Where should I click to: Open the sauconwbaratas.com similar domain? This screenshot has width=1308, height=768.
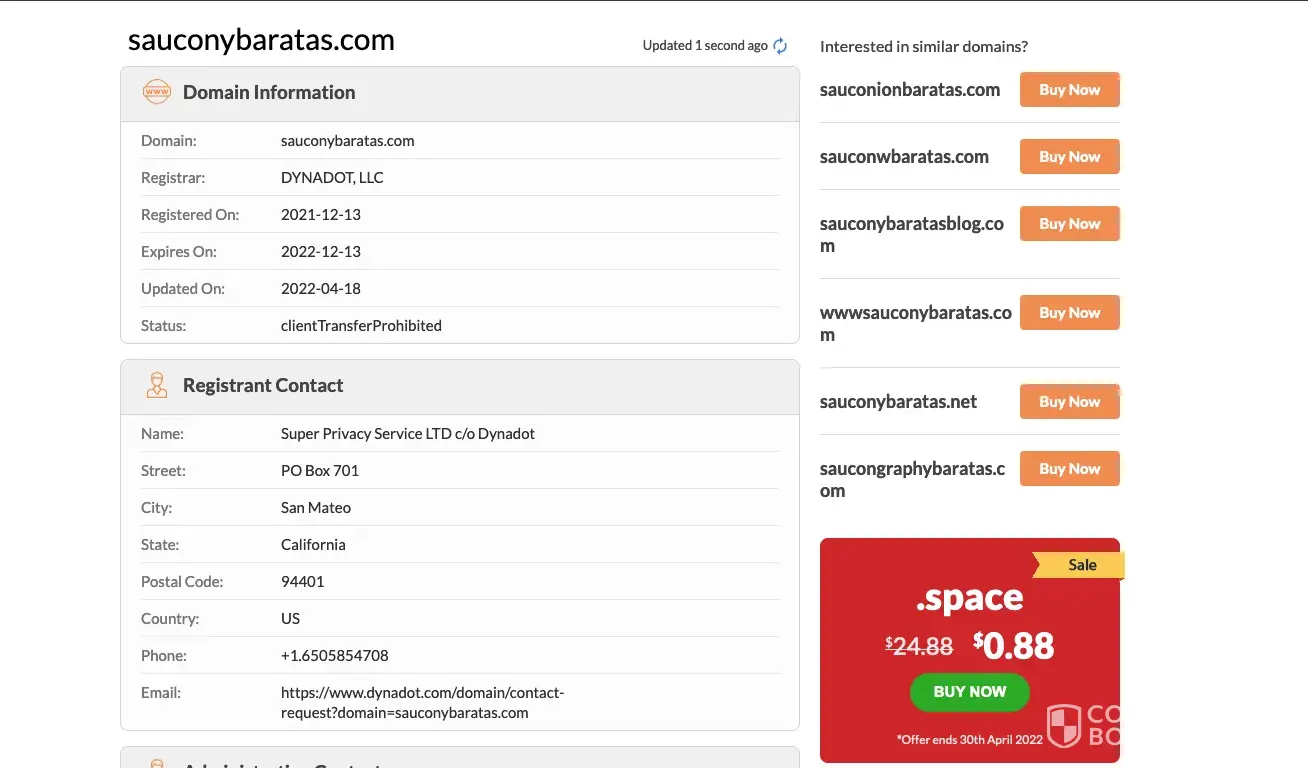(904, 157)
